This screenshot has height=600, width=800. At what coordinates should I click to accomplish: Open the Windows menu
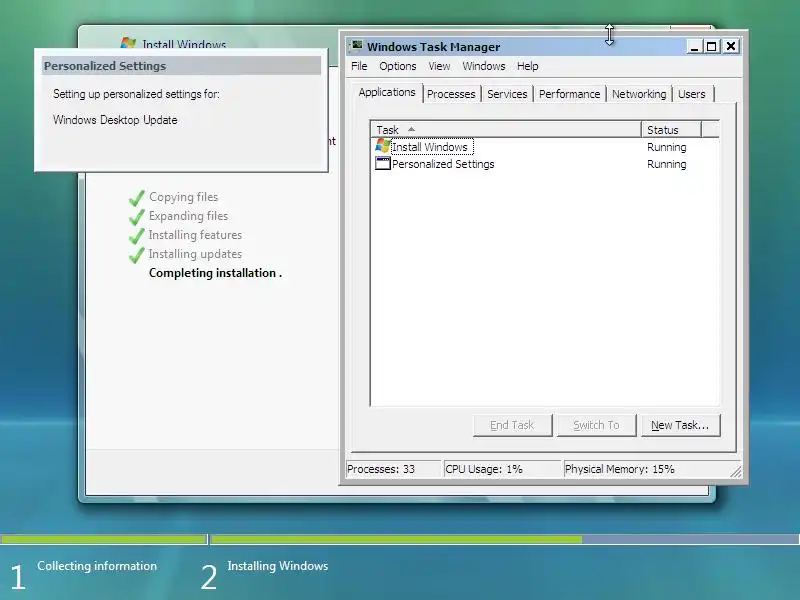click(484, 66)
